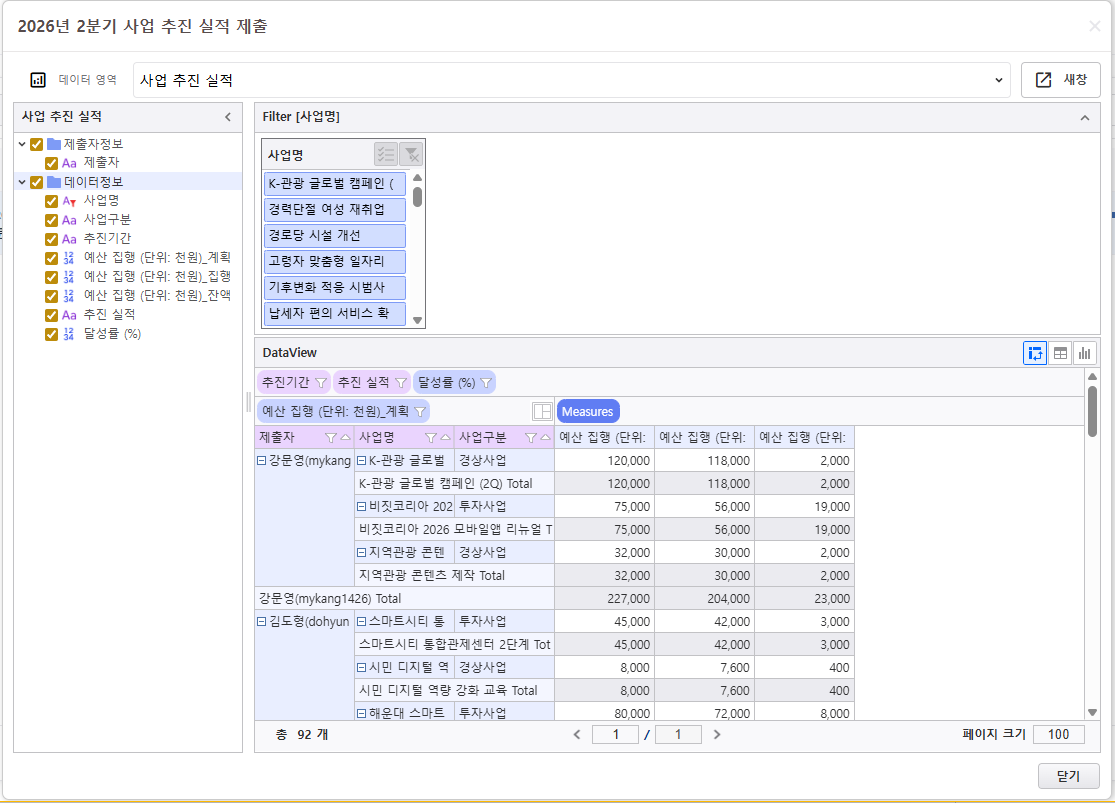Uncheck the 데이터정보 folder checkbox
Screen dimensions: 1115x803
[x=36, y=182]
